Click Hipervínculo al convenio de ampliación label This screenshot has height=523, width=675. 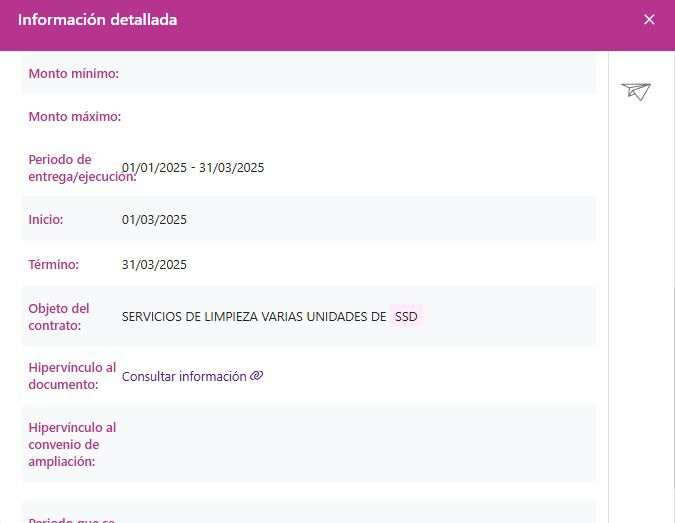(72, 444)
